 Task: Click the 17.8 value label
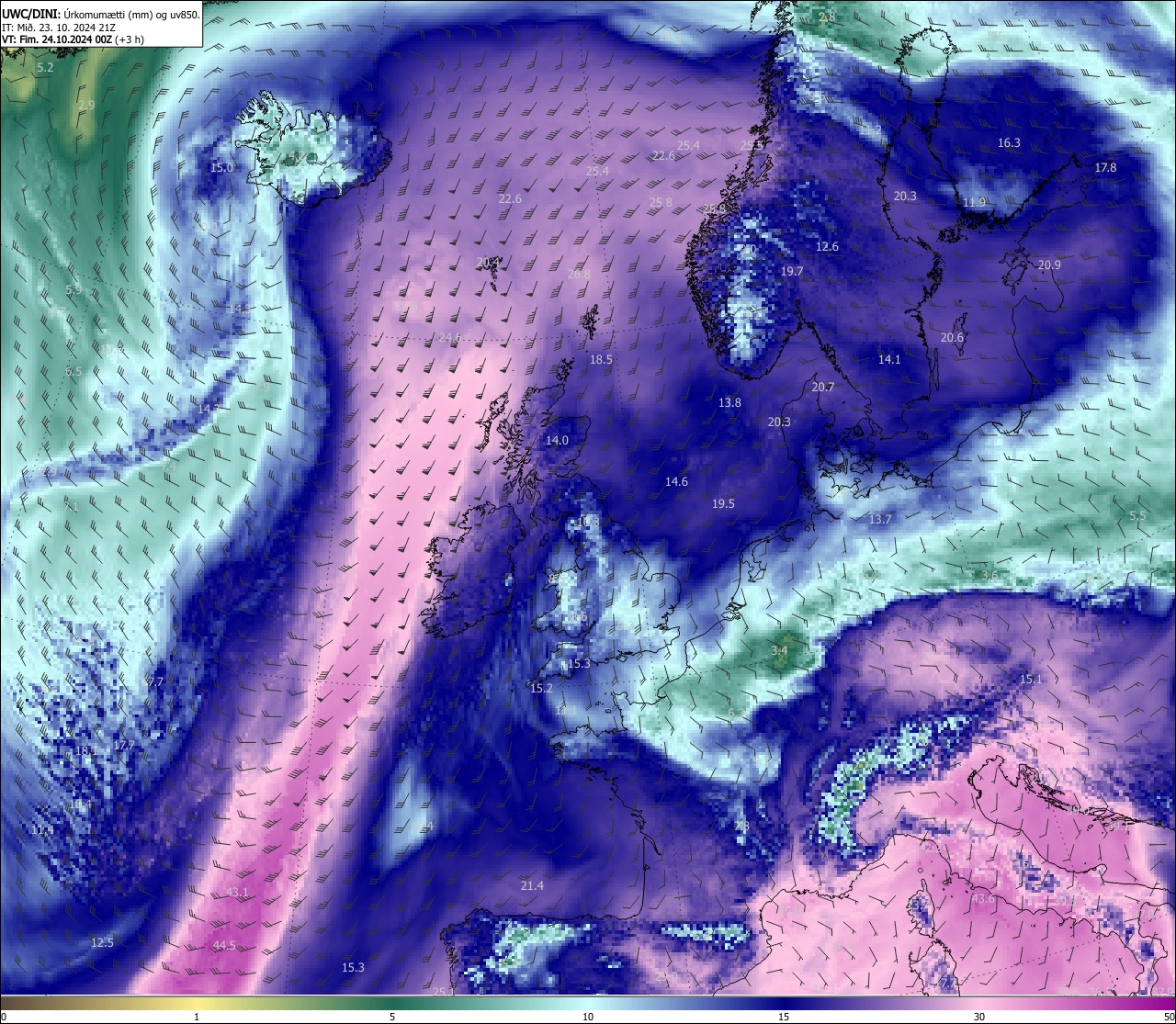click(1105, 168)
